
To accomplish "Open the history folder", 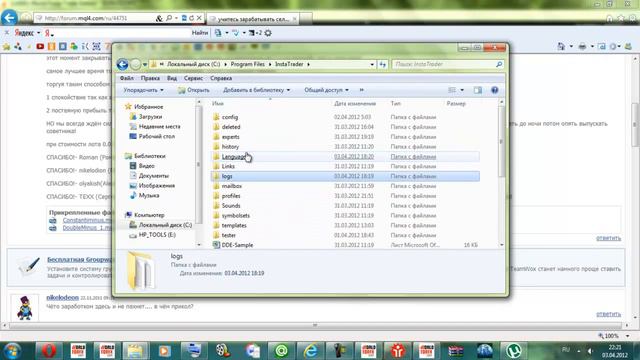I will (230, 147).
